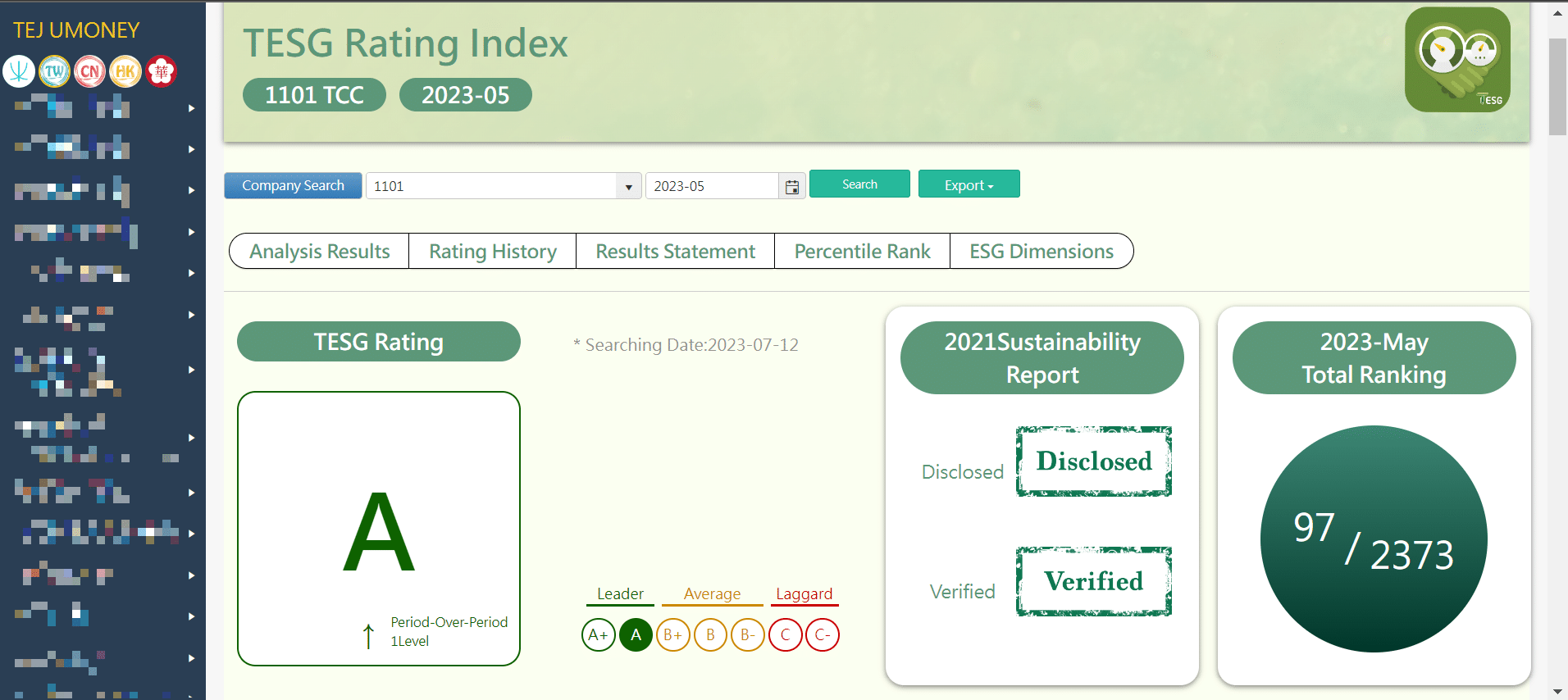1568x700 pixels.
Task: Click the large A rating letter
Action: pos(379,531)
